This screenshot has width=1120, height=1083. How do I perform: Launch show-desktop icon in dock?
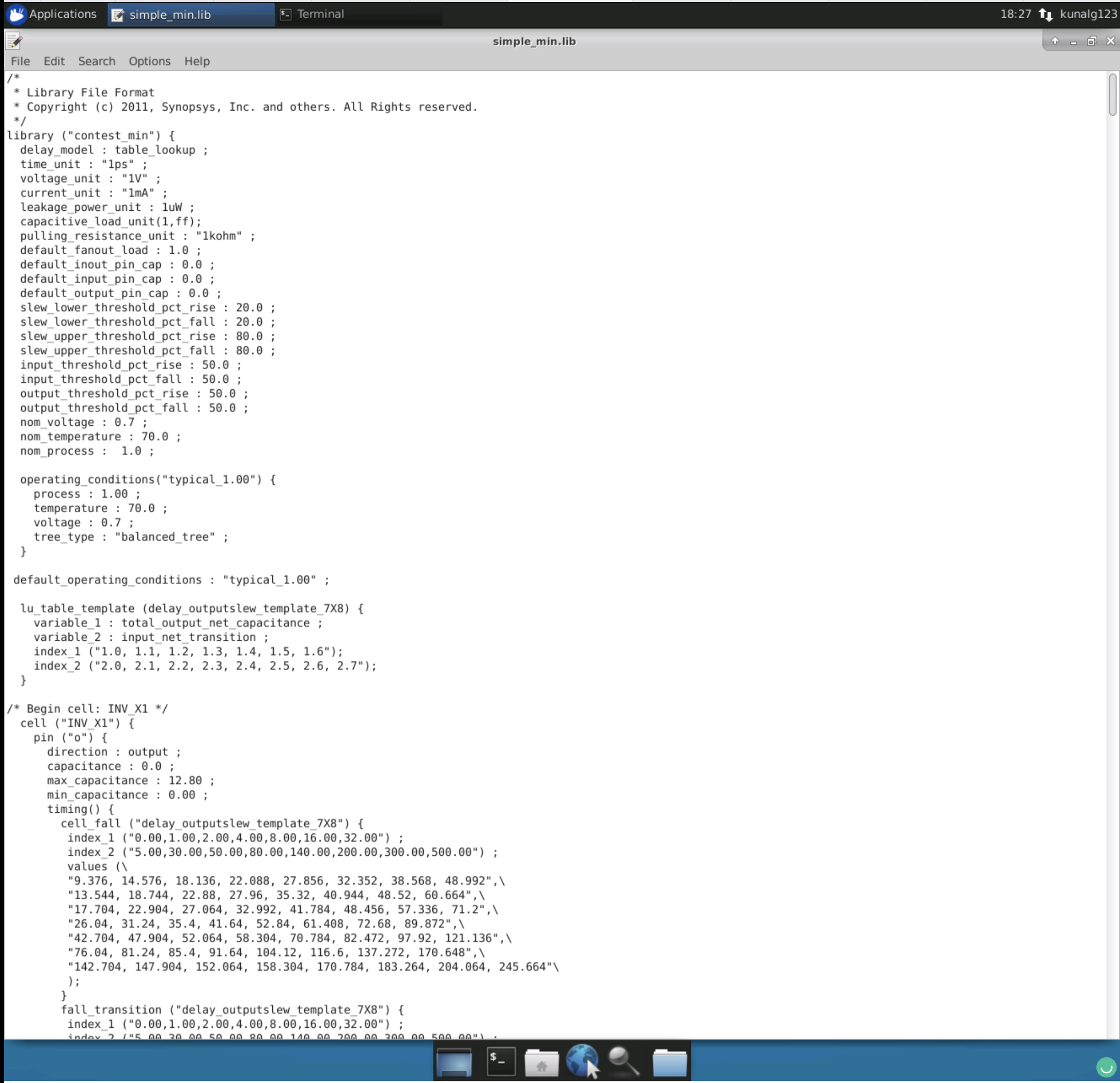(454, 1062)
